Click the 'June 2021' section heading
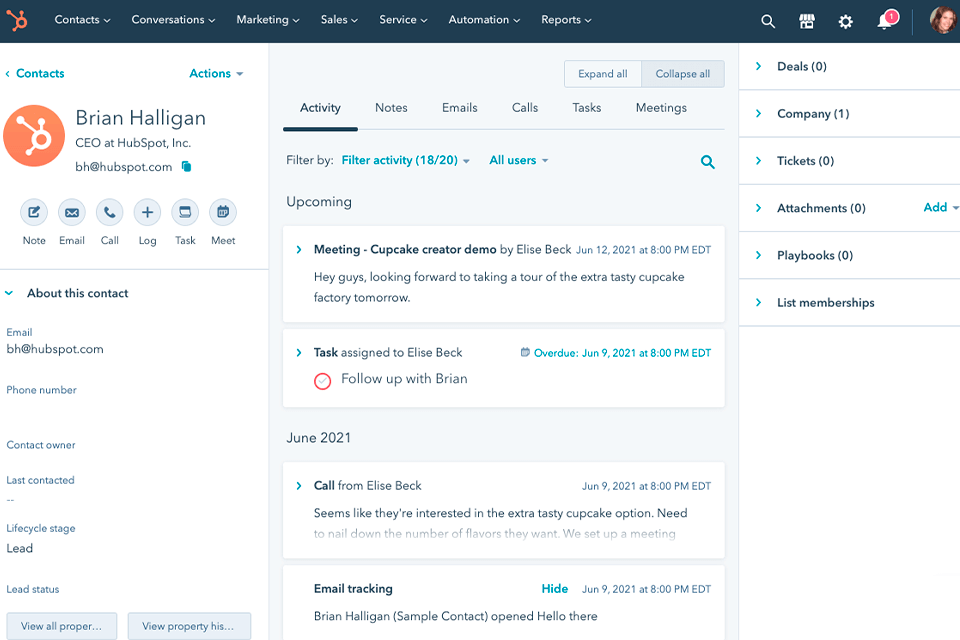The image size is (960, 640). point(318,438)
